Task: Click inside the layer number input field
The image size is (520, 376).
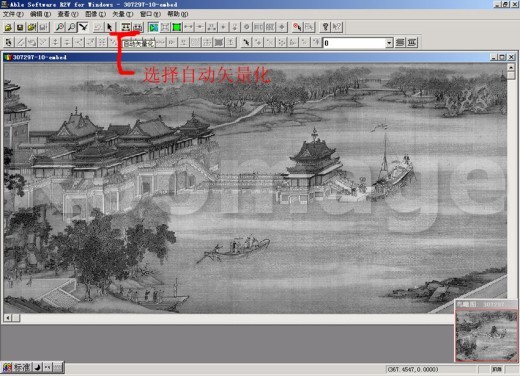Action: pos(354,43)
